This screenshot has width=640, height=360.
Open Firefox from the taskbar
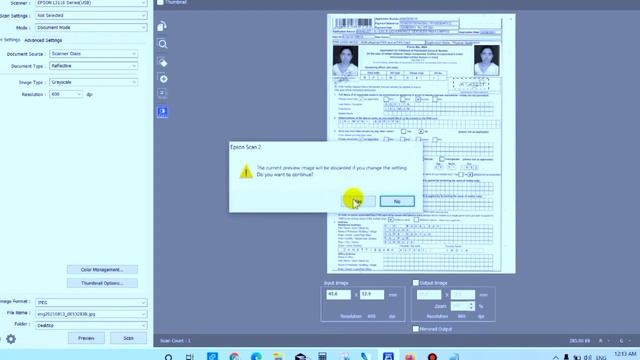[410, 356]
